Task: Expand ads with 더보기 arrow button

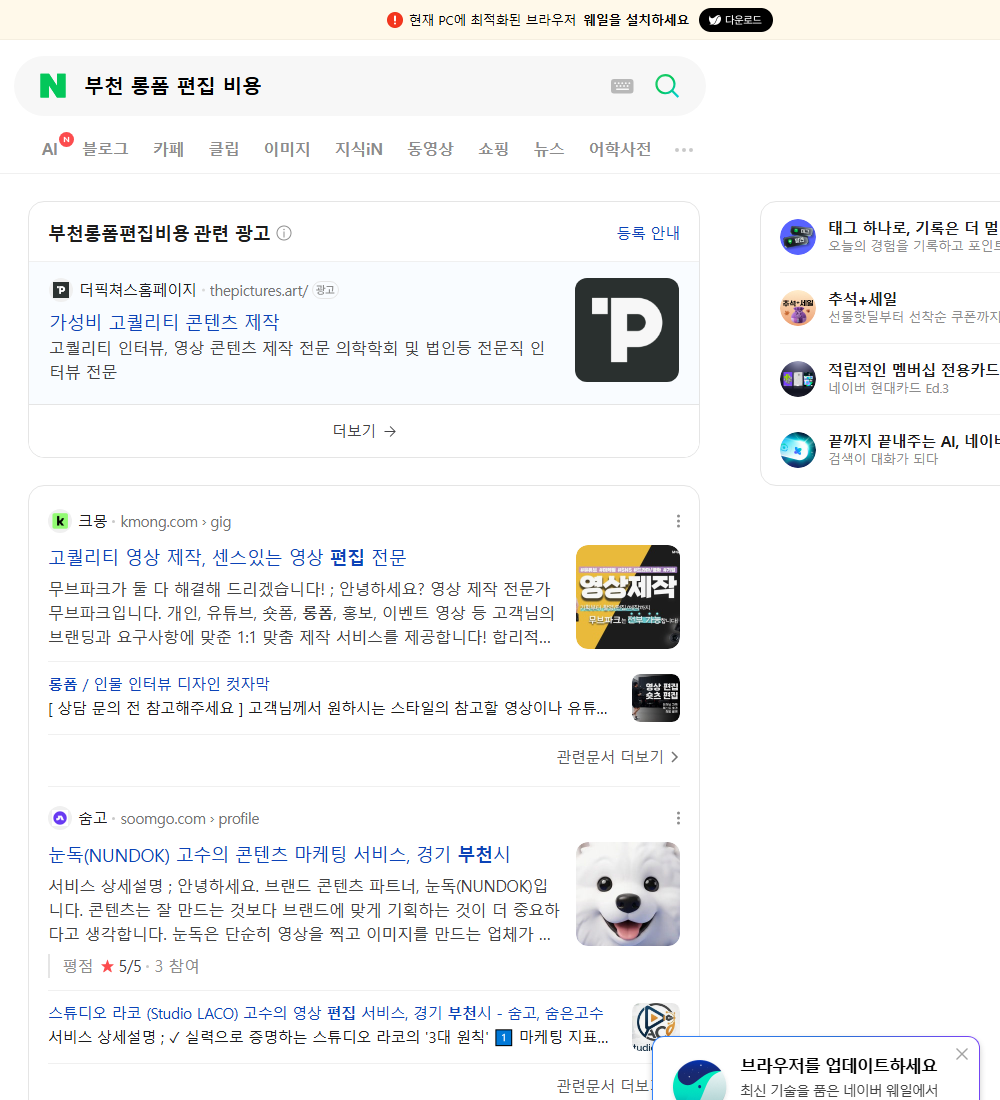Action: [x=364, y=431]
